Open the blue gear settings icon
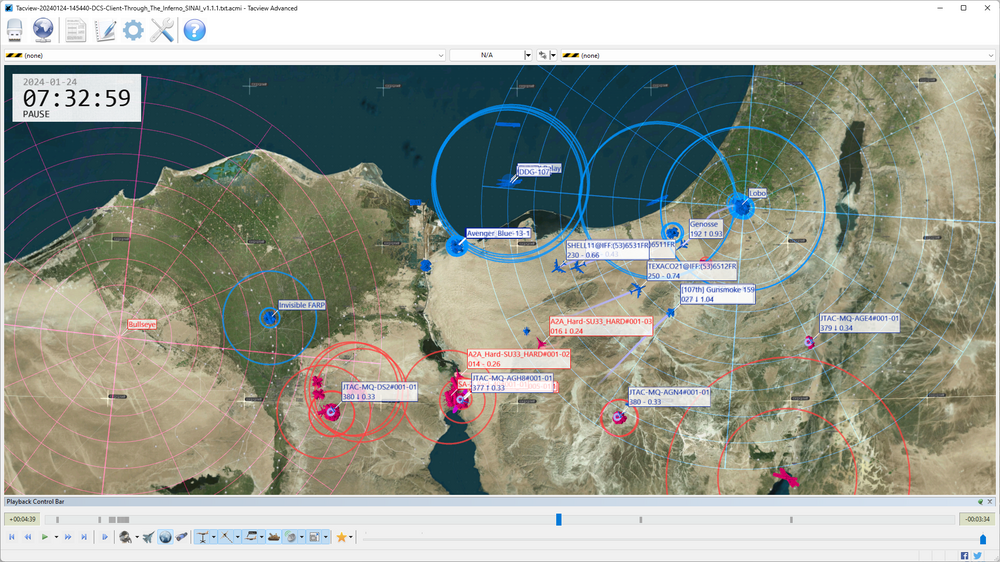The image size is (1000, 562). (133, 30)
